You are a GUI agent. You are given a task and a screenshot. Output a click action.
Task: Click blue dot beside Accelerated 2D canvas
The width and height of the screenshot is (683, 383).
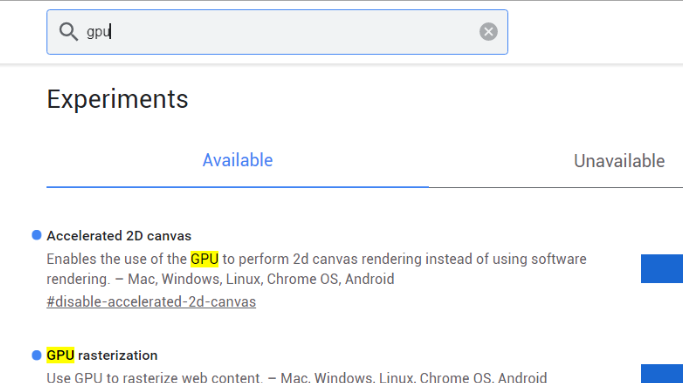[x=37, y=235]
